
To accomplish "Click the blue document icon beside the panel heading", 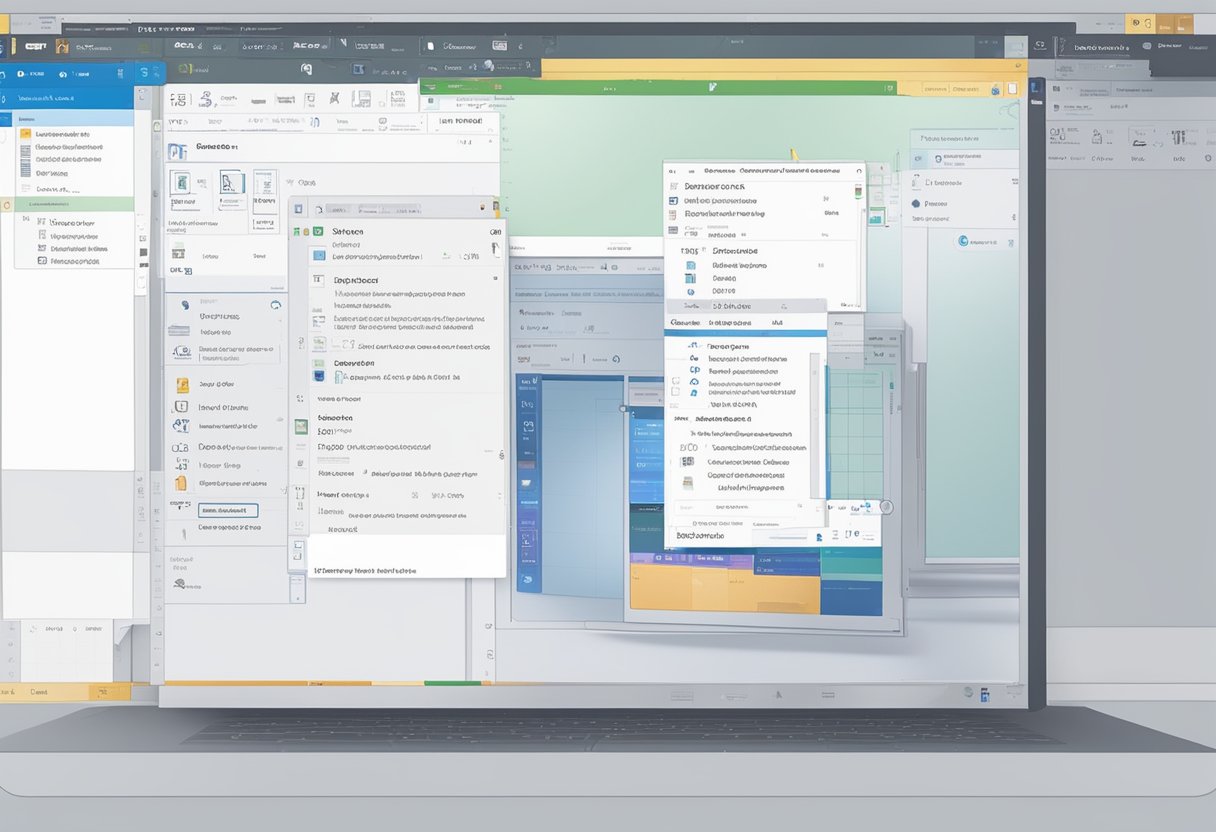I will coord(177,151).
